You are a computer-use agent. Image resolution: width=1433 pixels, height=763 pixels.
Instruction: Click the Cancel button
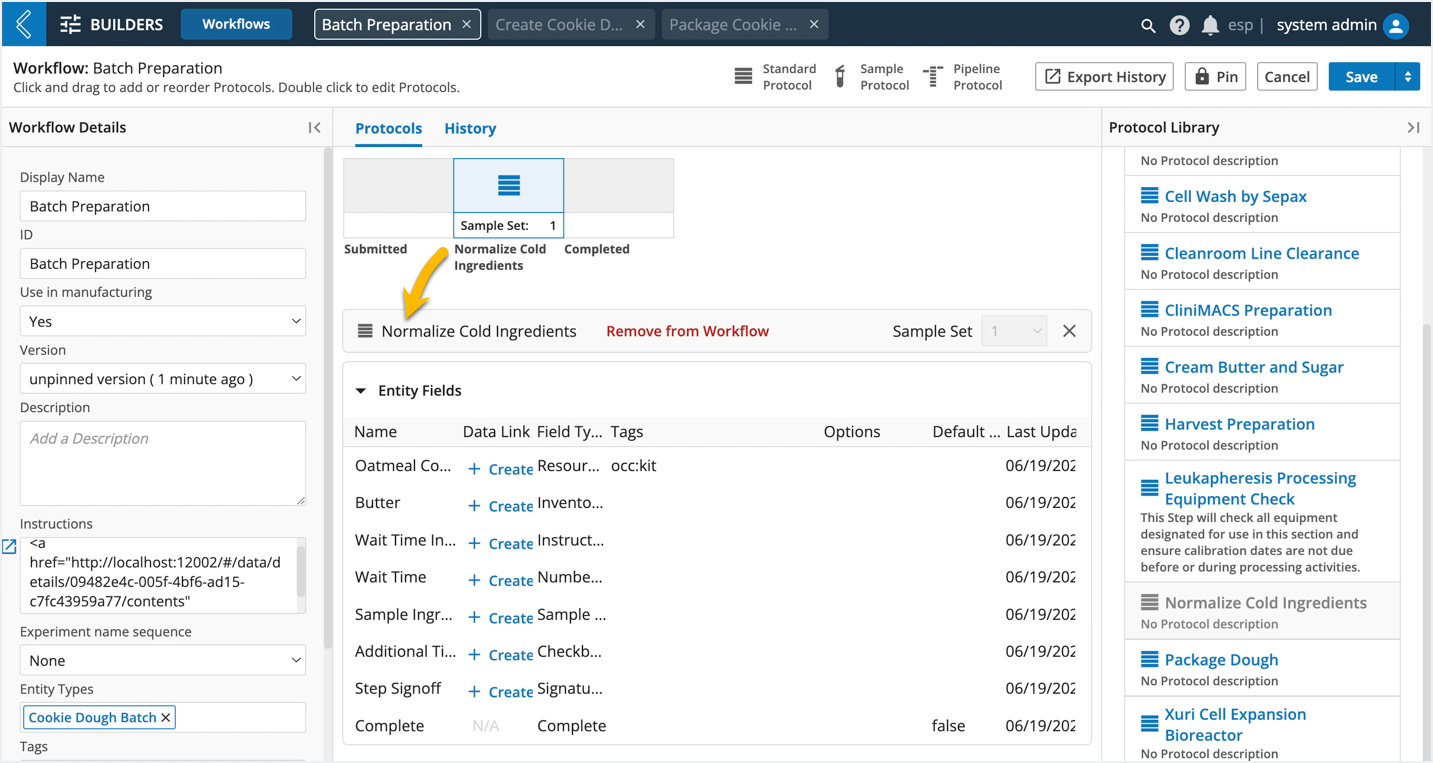pos(1287,77)
